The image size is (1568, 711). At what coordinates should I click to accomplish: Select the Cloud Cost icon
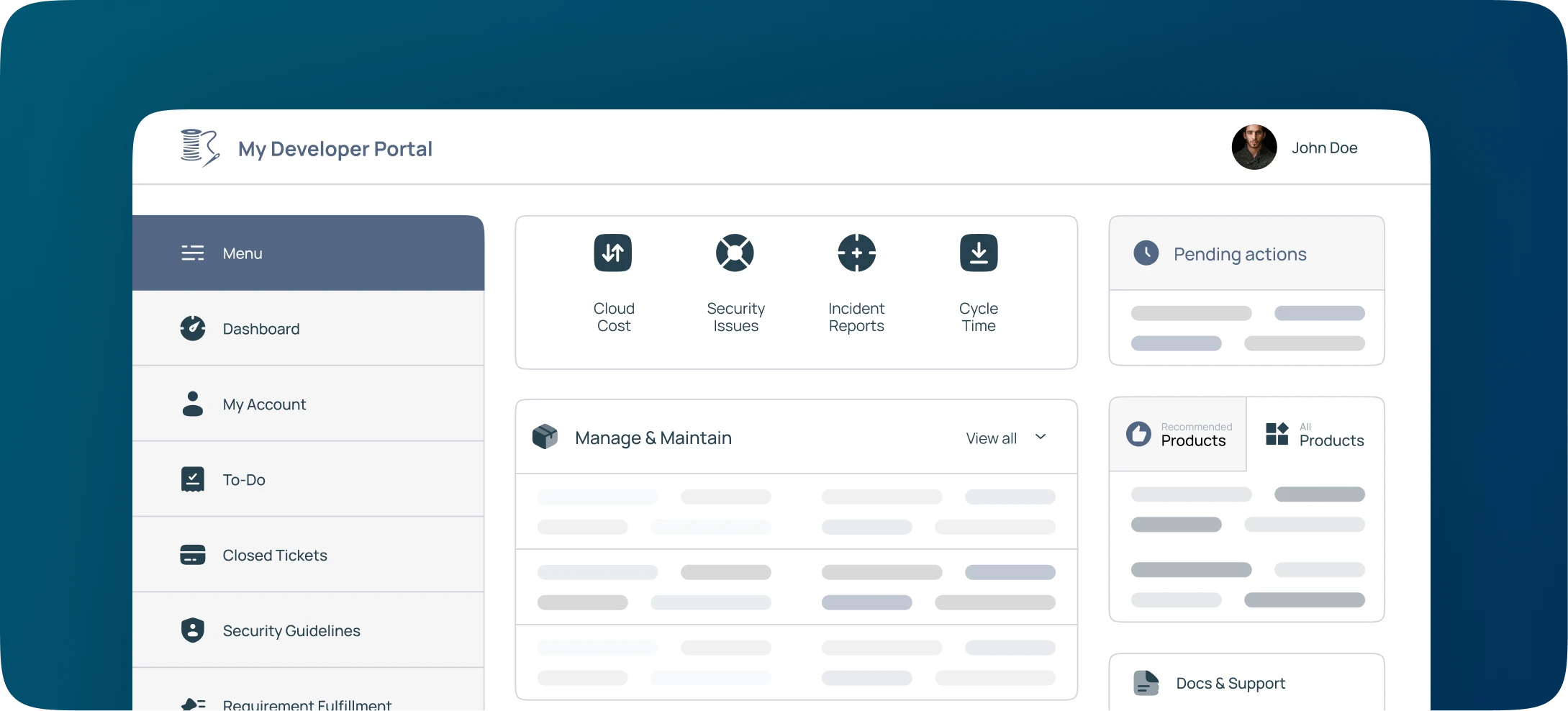pos(612,253)
